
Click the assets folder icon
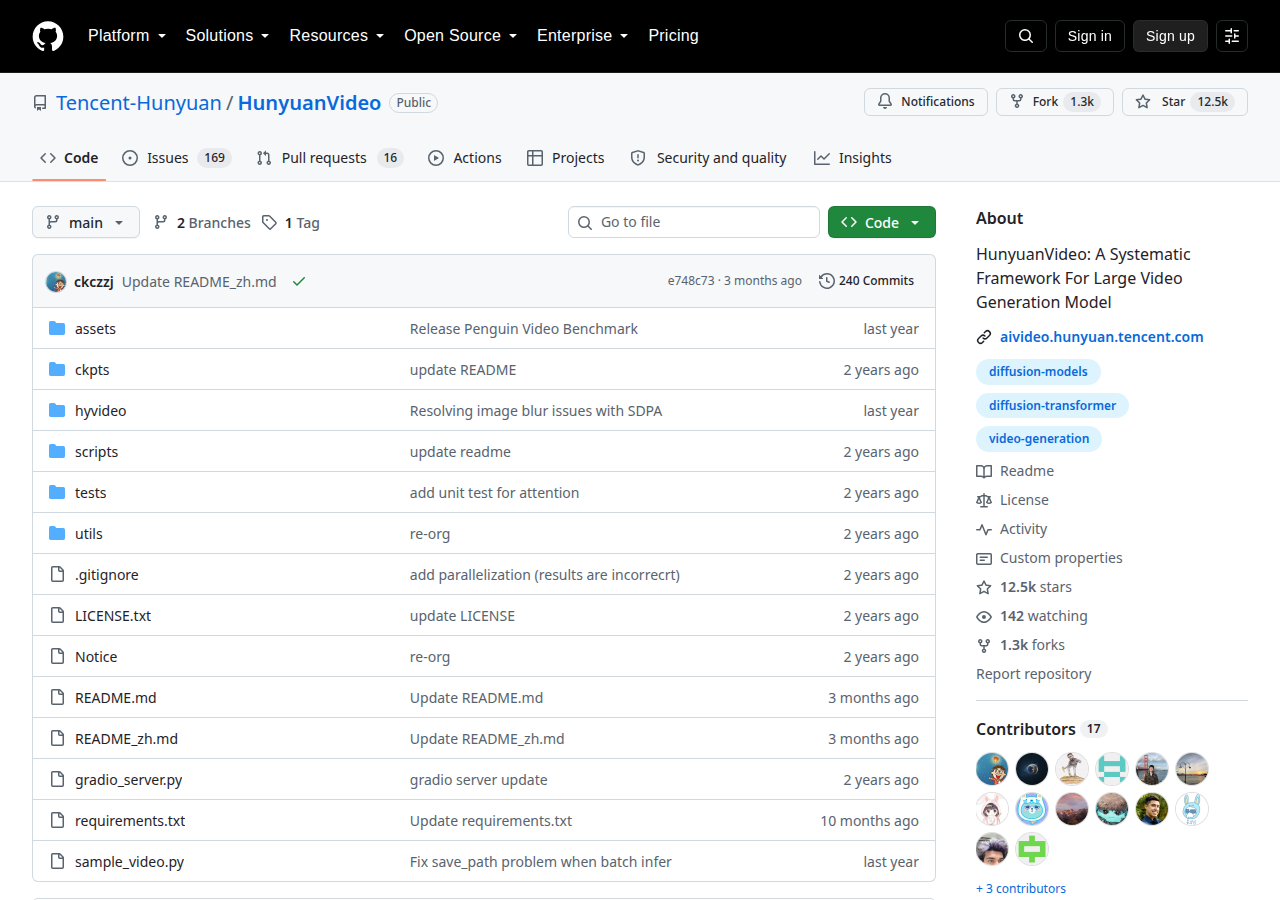57,329
